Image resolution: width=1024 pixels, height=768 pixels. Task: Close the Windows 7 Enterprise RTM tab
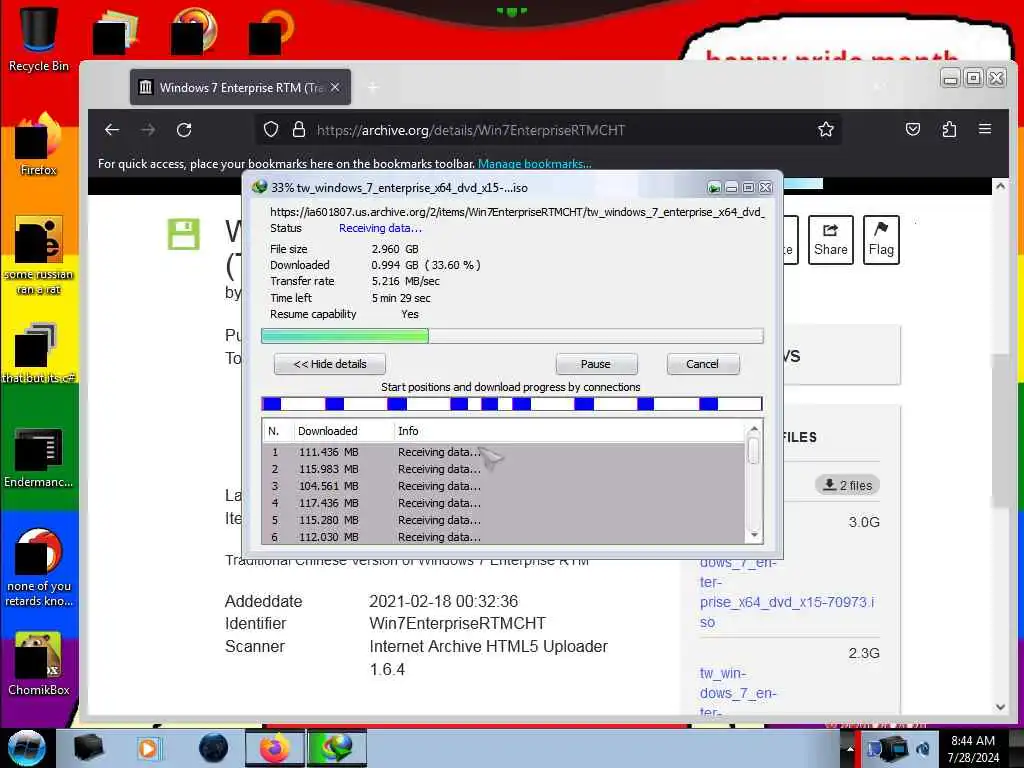pos(335,87)
